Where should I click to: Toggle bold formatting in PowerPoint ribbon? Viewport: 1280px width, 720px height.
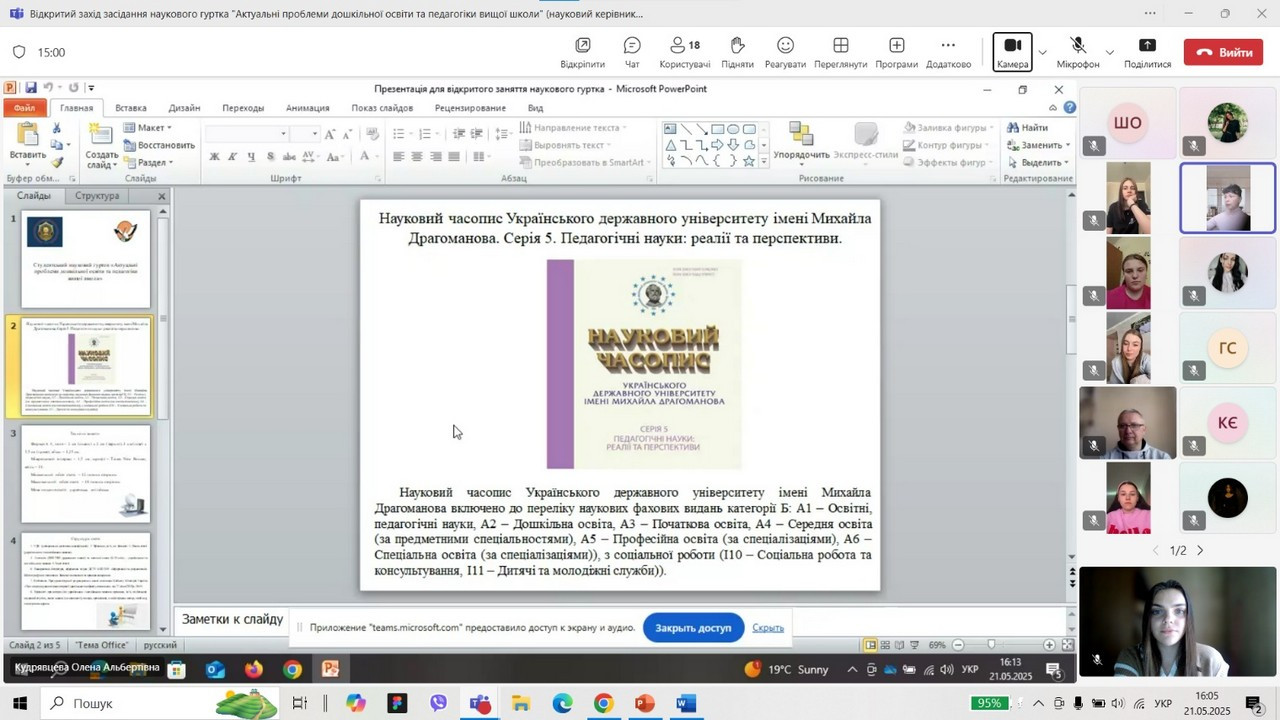pyautogui.click(x=214, y=157)
